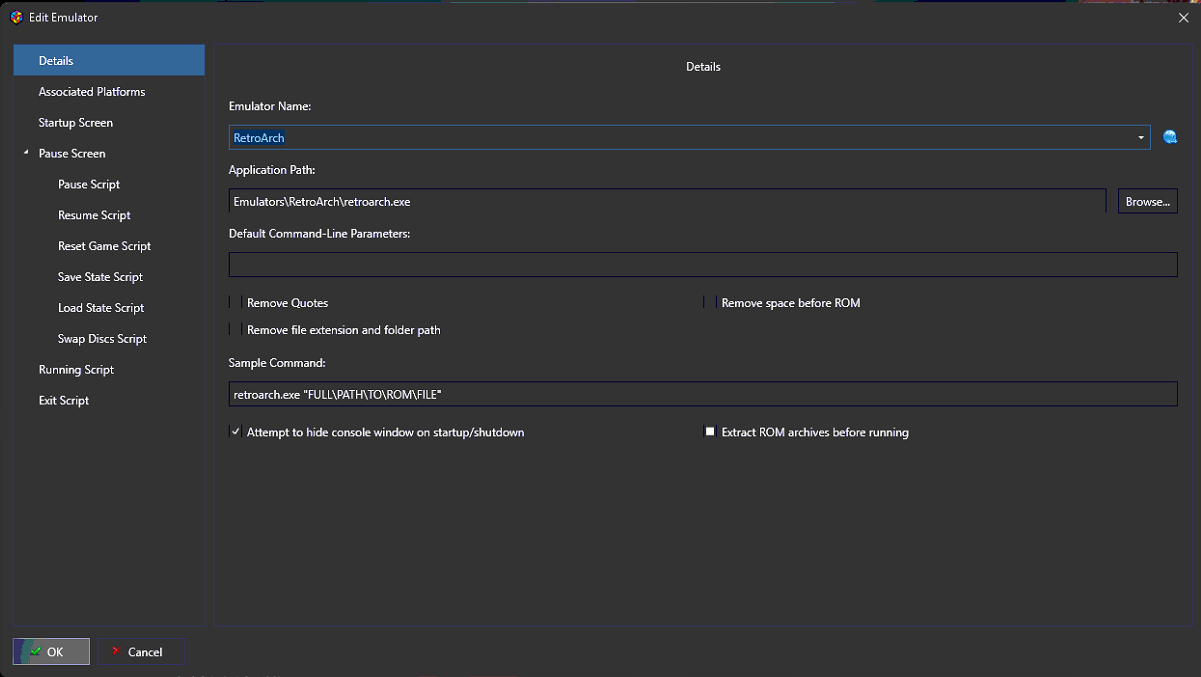The image size is (1201, 677).
Task: Click the Default Command-Line Parameters field
Action: point(703,265)
